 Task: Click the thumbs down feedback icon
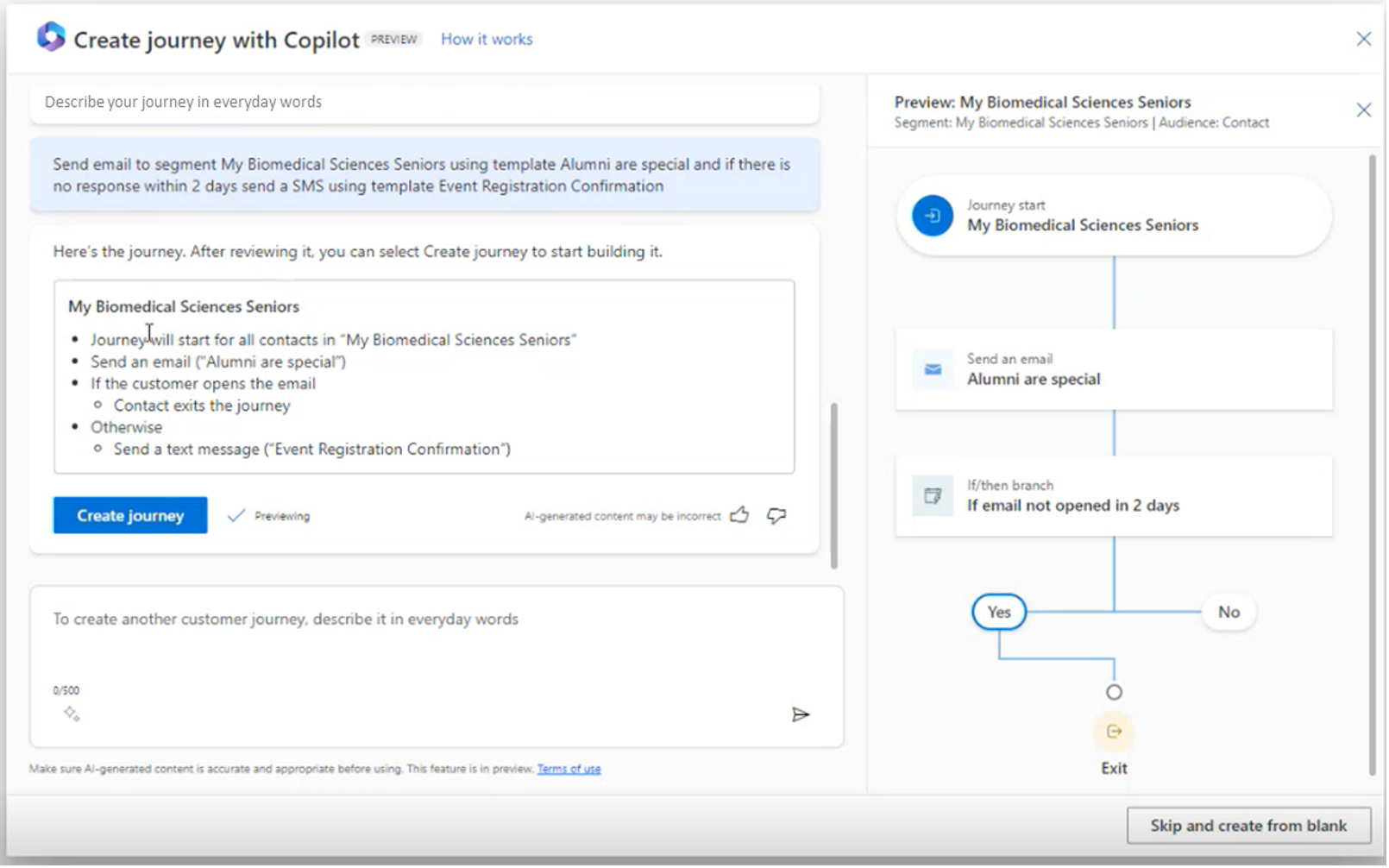coord(776,516)
